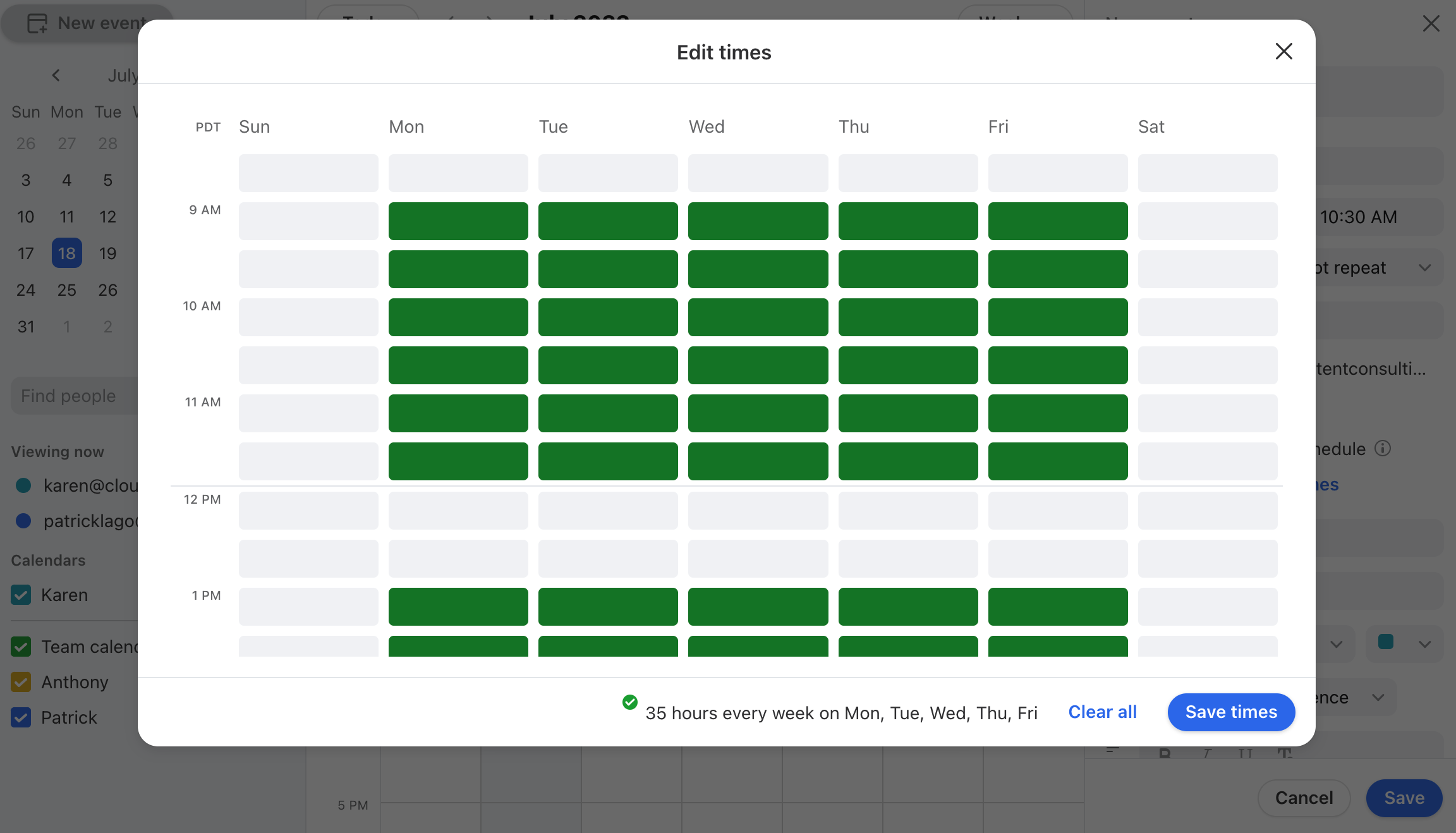Select July 24 in mini calendar
This screenshot has width=1456, height=833.
tap(26, 290)
